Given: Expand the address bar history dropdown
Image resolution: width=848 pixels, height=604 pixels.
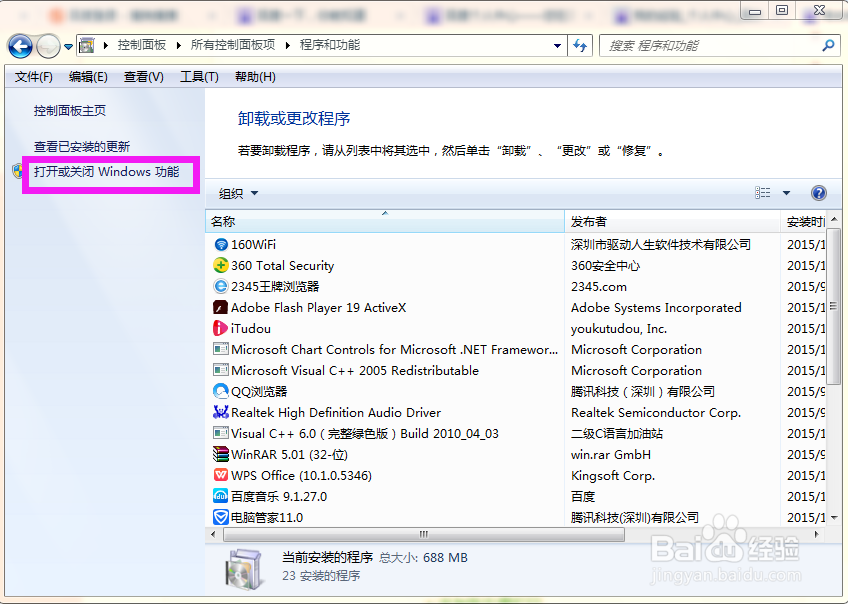Looking at the screenshot, I should [557, 46].
